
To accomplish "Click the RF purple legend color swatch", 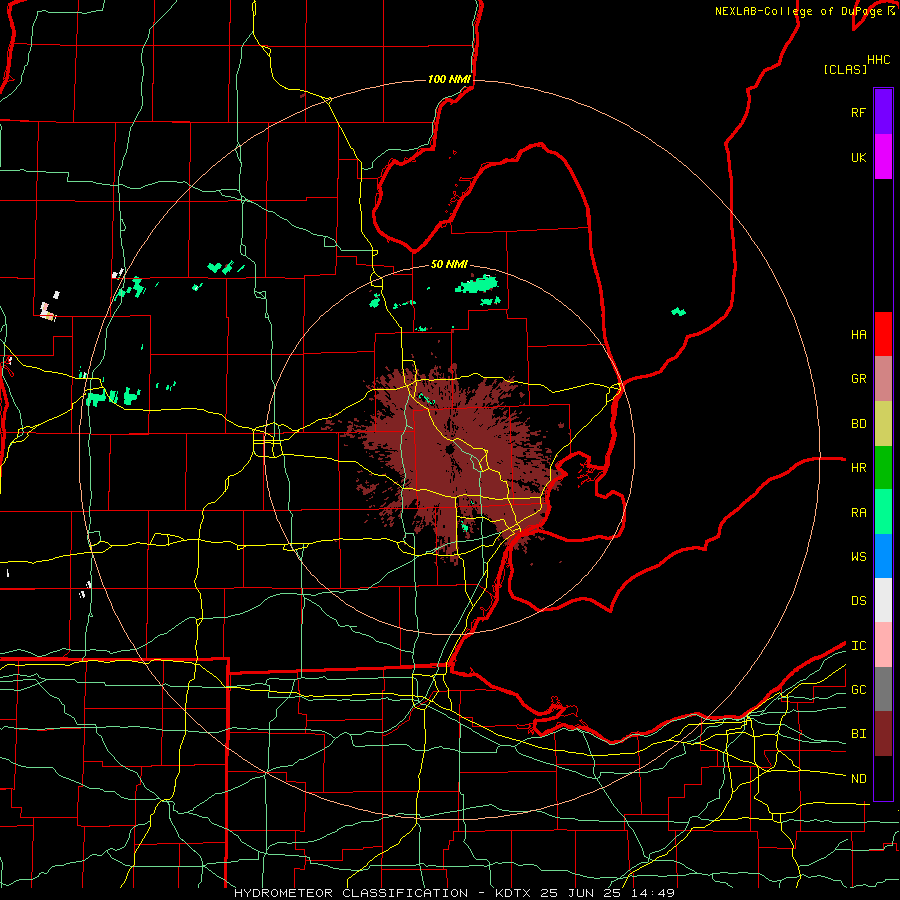I will (883, 112).
